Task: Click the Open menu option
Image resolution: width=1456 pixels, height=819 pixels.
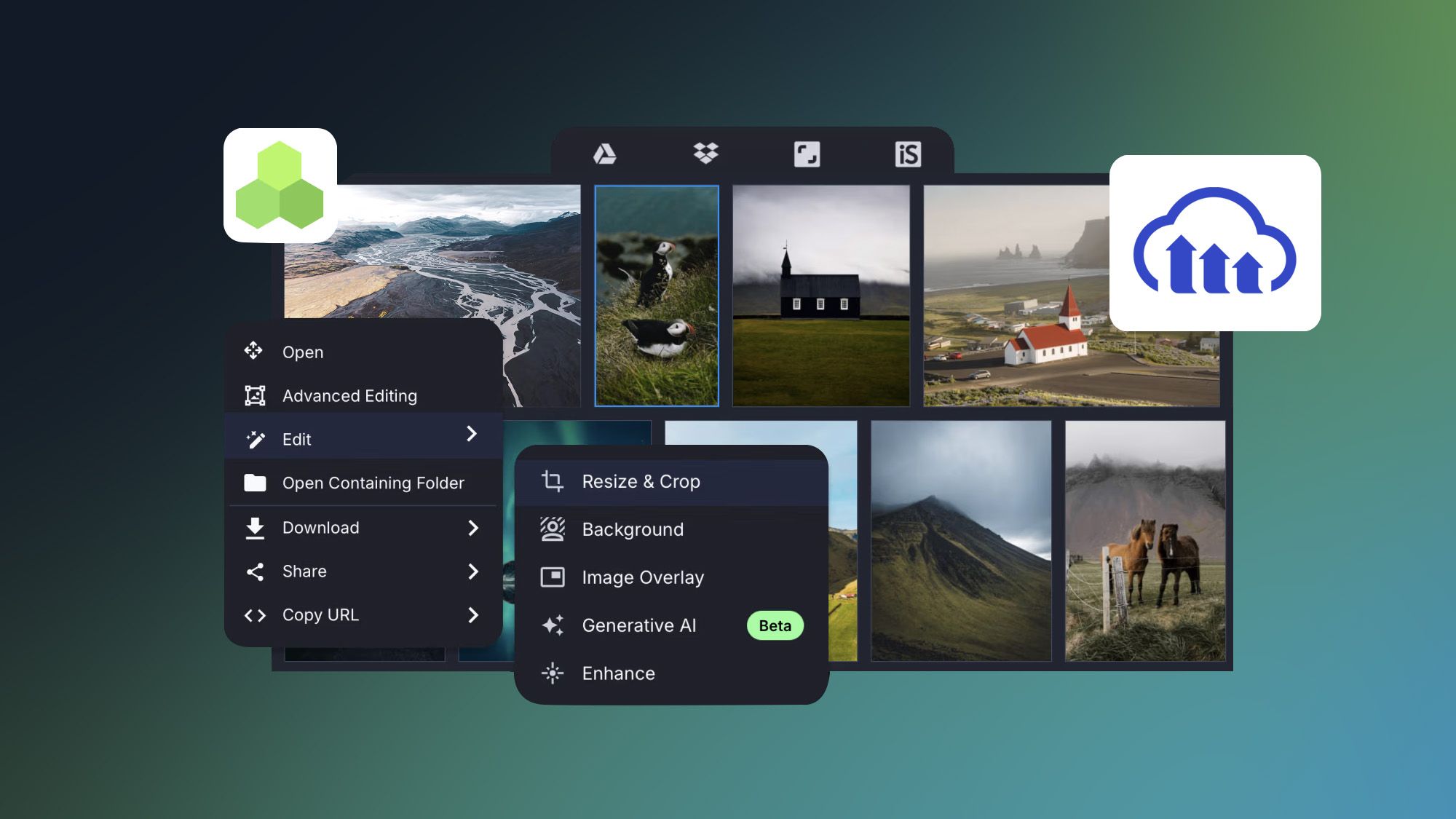Action: pyautogui.click(x=302, y=351)
